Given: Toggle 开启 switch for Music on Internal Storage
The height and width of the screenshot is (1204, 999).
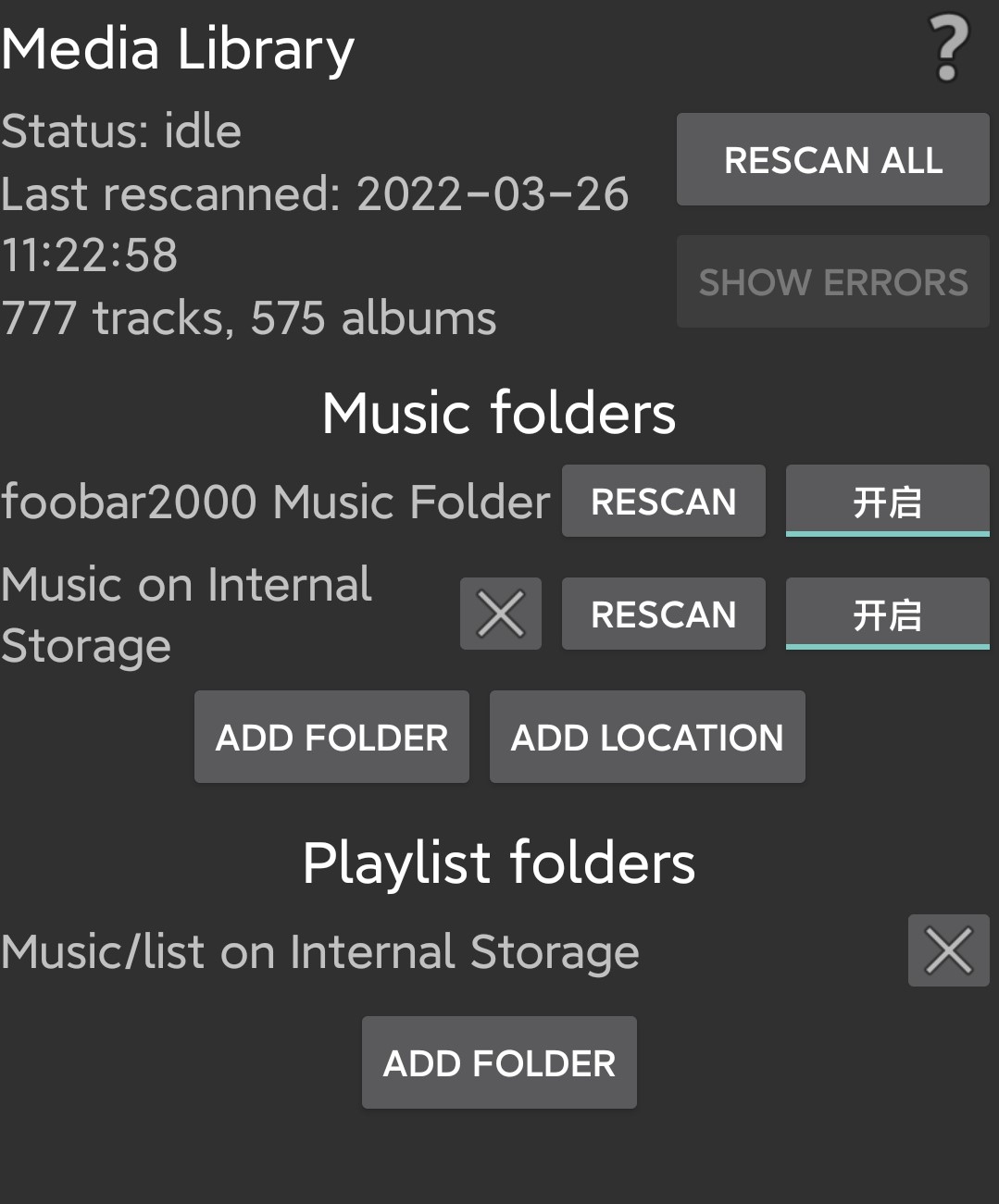Looking at the screenshot, I should tap(888, 614).
